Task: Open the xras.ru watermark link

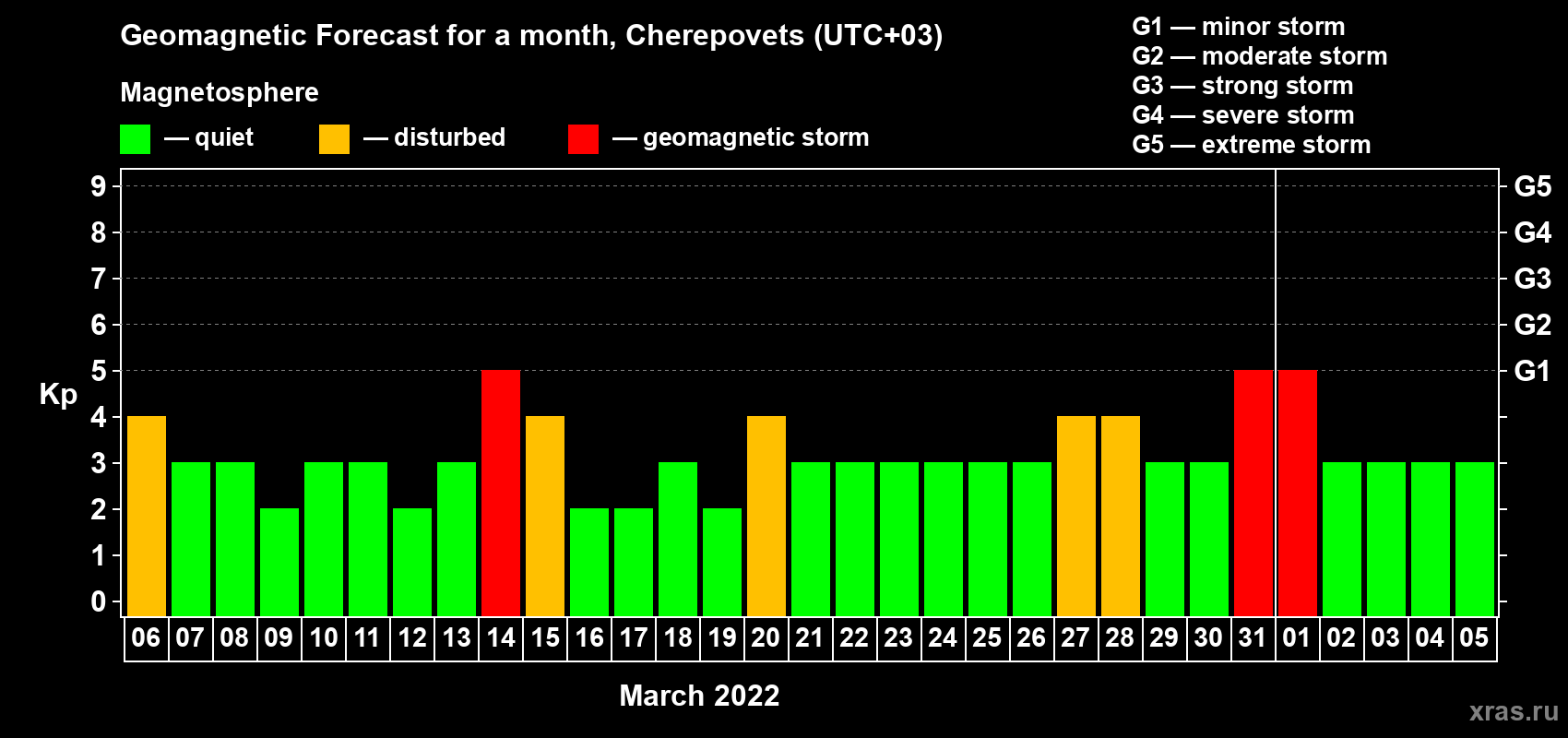Action: click(x=1513, y=711)
